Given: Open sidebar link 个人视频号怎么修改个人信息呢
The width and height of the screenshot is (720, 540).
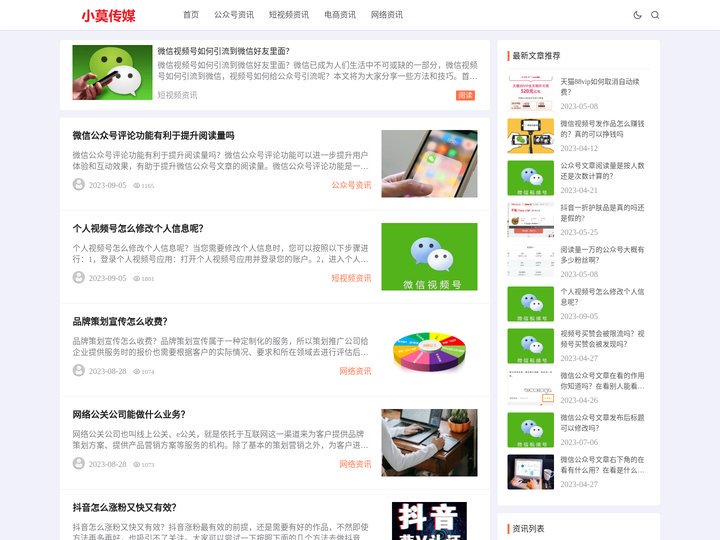Looking at the screenshot, I should (x=602, y=297).
